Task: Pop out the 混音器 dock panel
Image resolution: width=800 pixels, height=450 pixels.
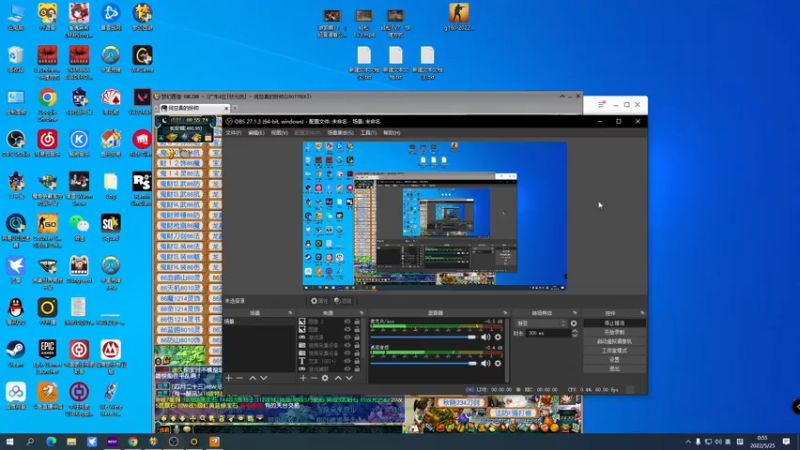Action: pyautogui.click(x=505, y=313)
